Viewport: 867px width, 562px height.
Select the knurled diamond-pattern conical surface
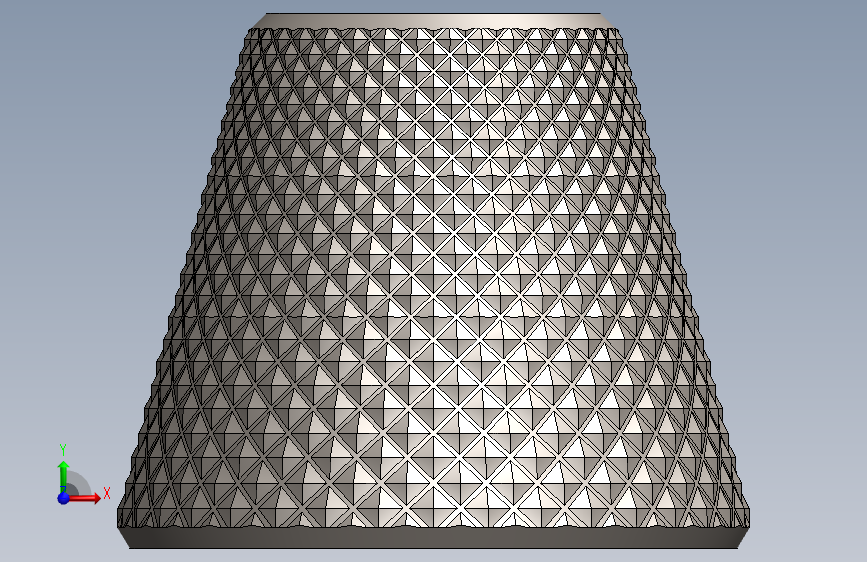click(x=434, y=277)
